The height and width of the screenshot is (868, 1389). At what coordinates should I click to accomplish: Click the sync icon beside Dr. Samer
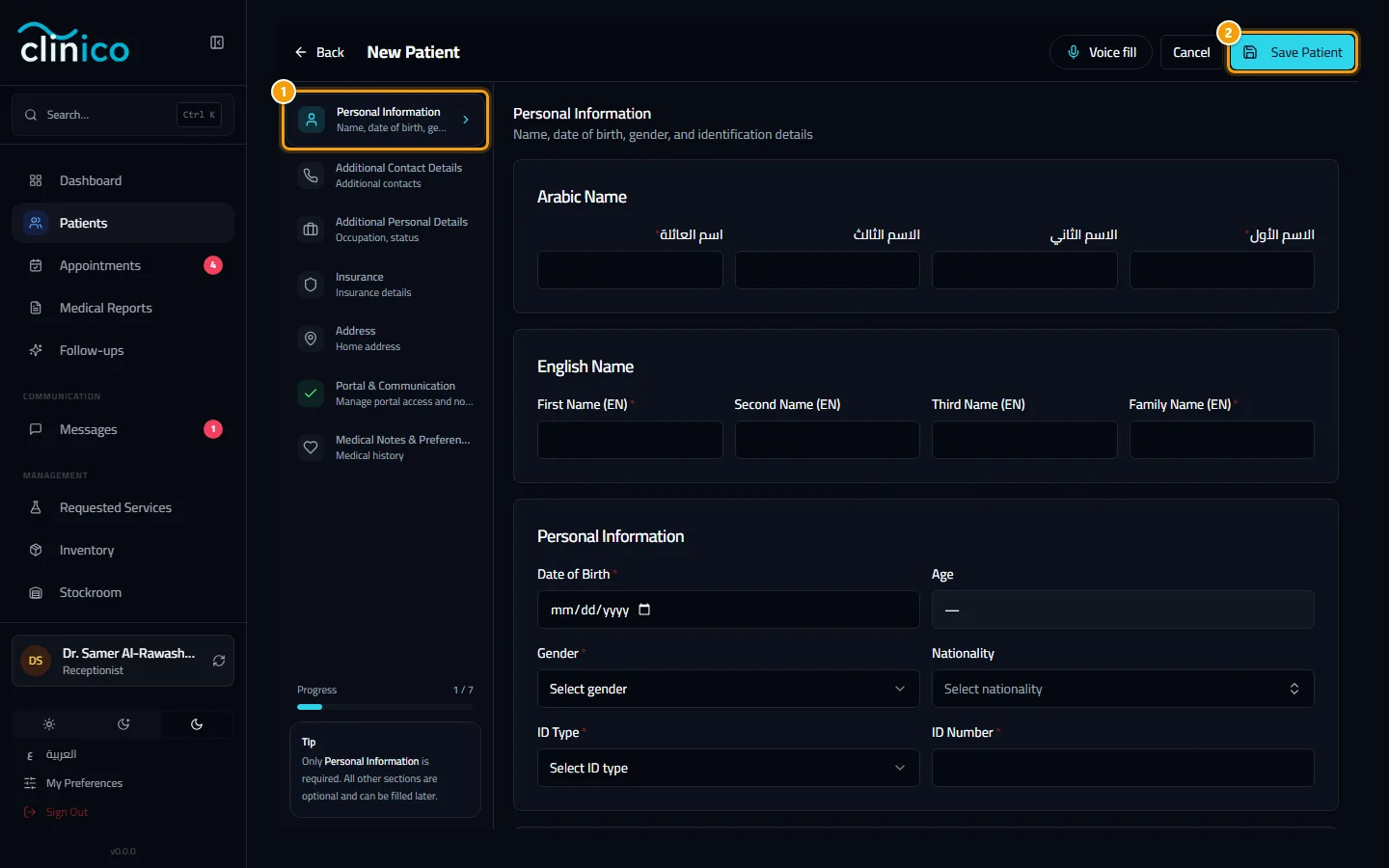(x=219, y=661)
